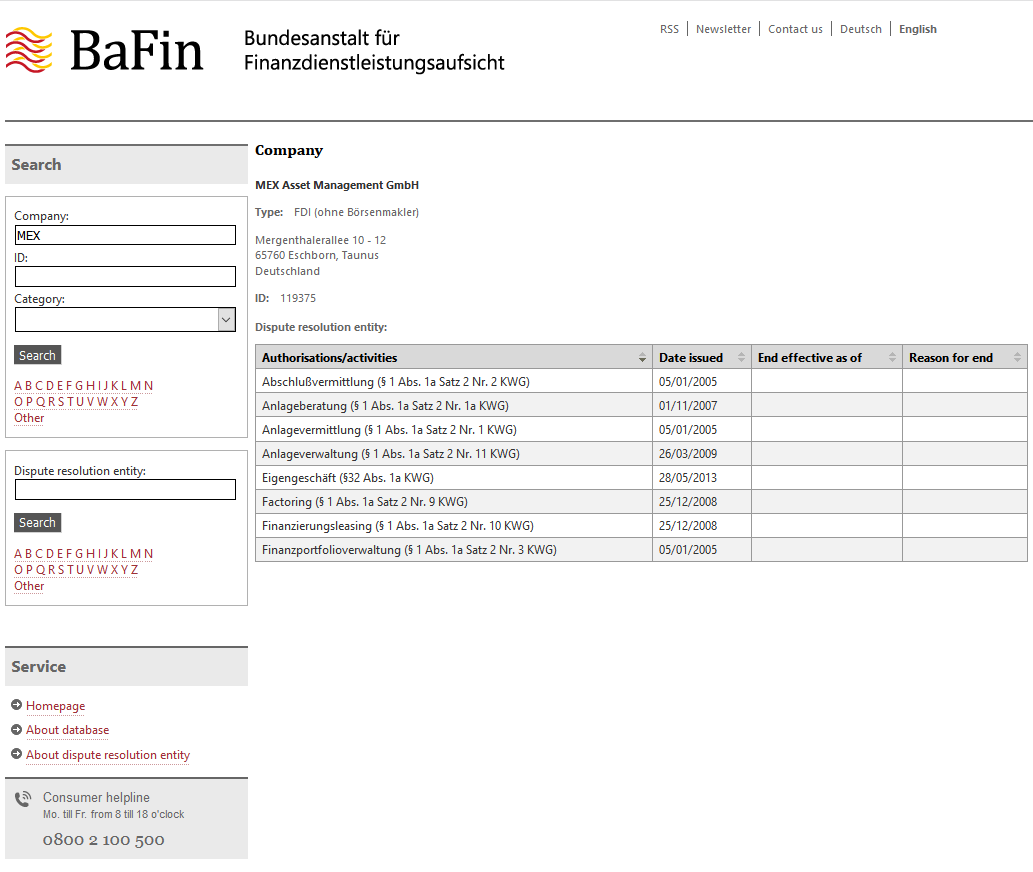This screenshot has height=872, width=1033.
Task: Focus the Company input containing MEX
Action: 125,235
